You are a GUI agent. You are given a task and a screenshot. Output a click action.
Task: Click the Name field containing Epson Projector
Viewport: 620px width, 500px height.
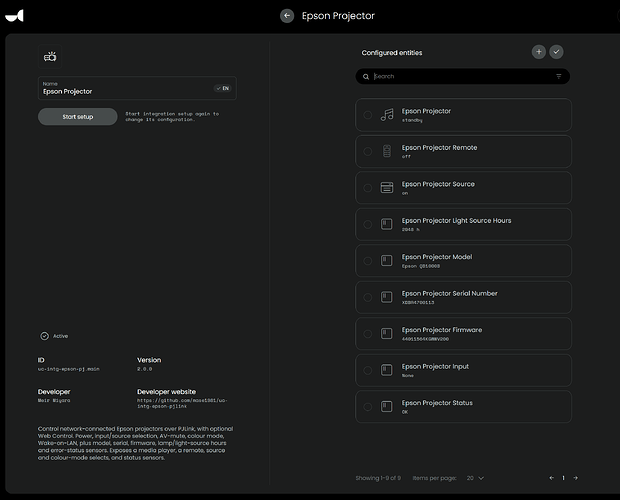point(137,88)
